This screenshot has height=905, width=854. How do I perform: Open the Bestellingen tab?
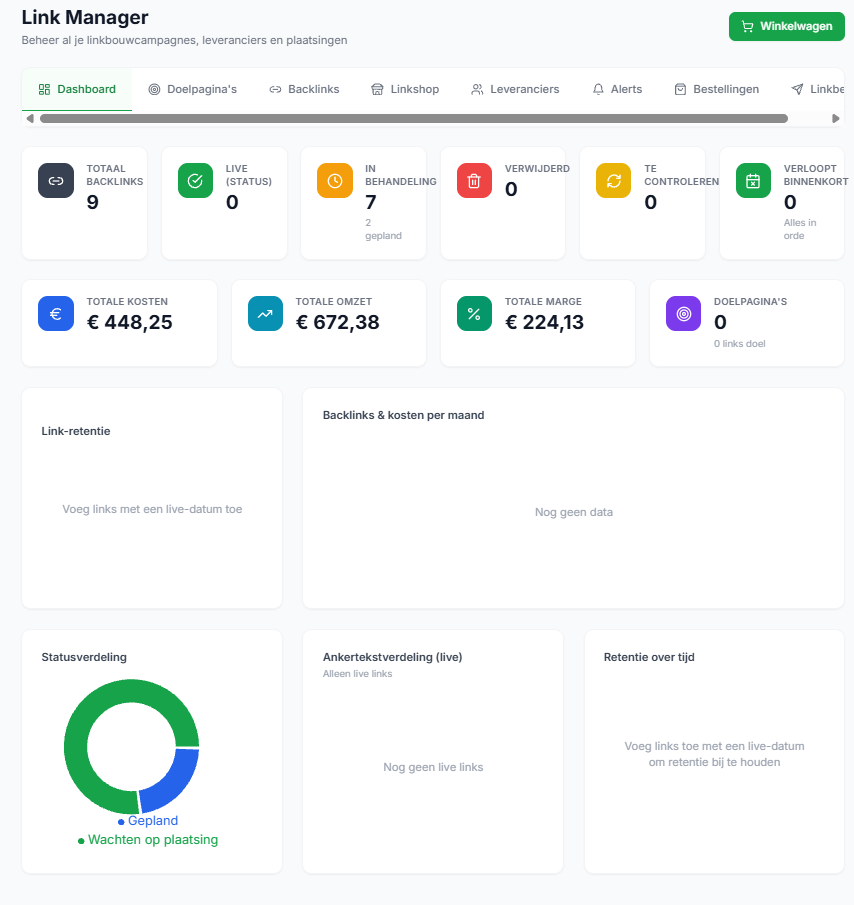[717, 89]
